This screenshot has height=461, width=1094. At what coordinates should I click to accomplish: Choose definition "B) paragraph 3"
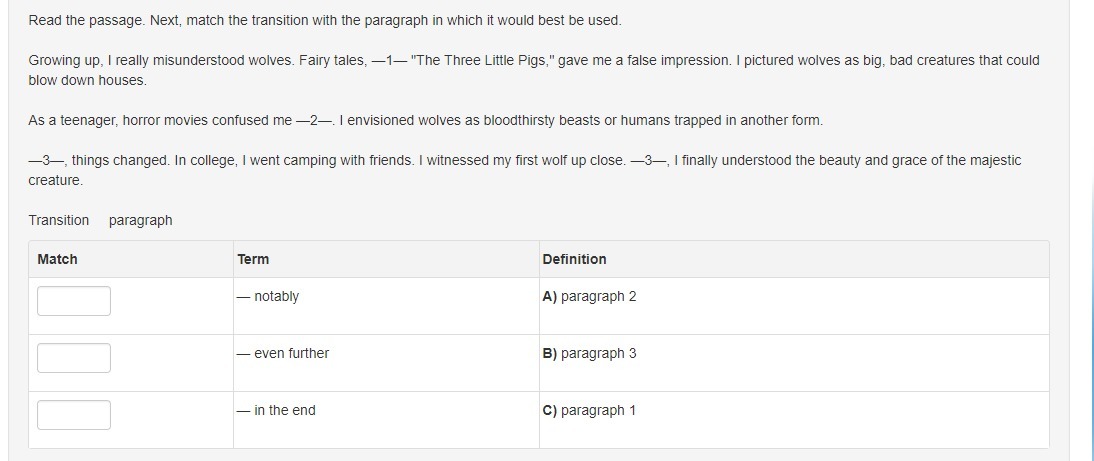coord(589,353)
